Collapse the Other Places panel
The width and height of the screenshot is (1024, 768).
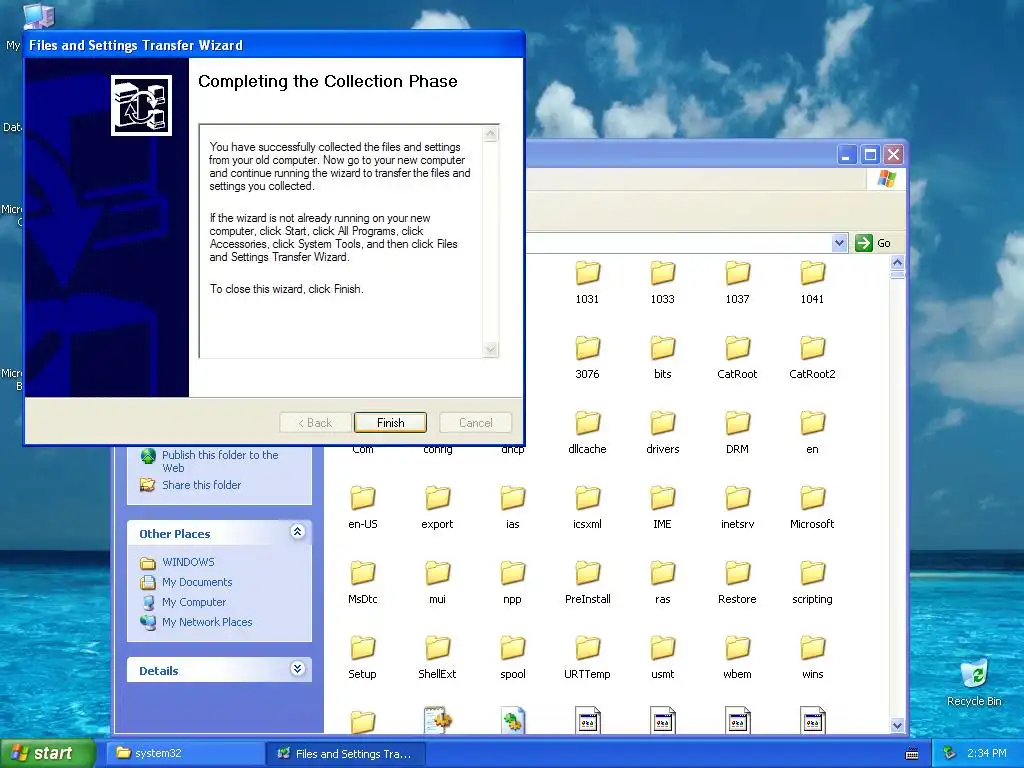click(297, 532)
